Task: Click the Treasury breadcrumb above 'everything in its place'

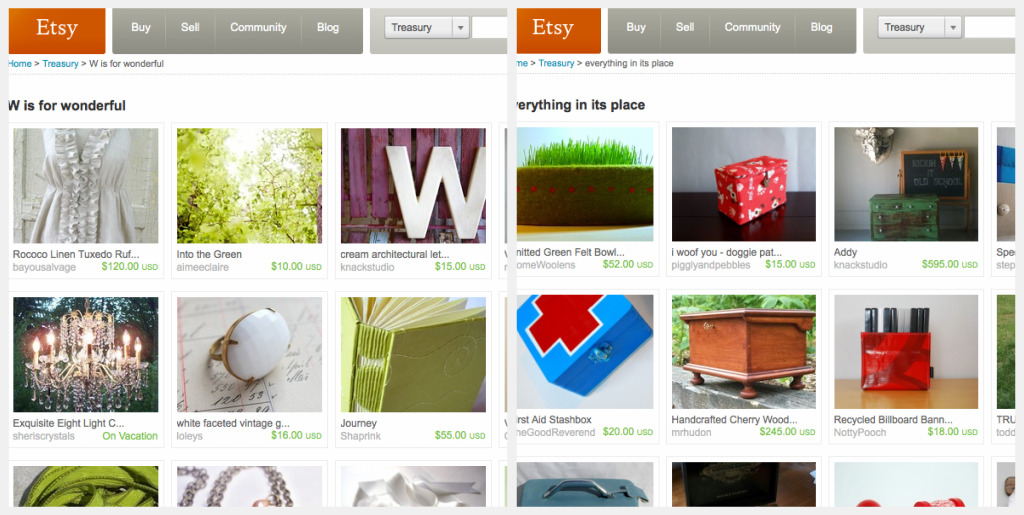Action: click(556, 63)
